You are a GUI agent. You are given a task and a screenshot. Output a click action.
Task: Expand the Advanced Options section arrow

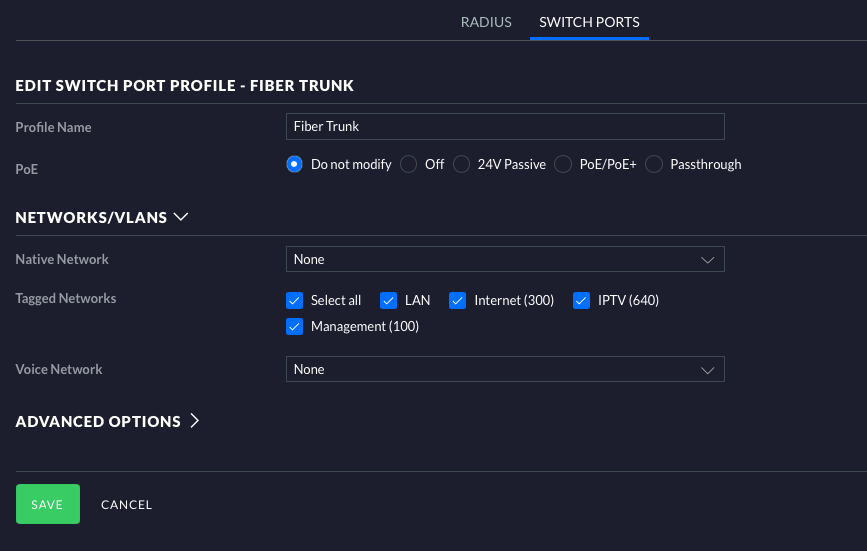pos(195,421)
